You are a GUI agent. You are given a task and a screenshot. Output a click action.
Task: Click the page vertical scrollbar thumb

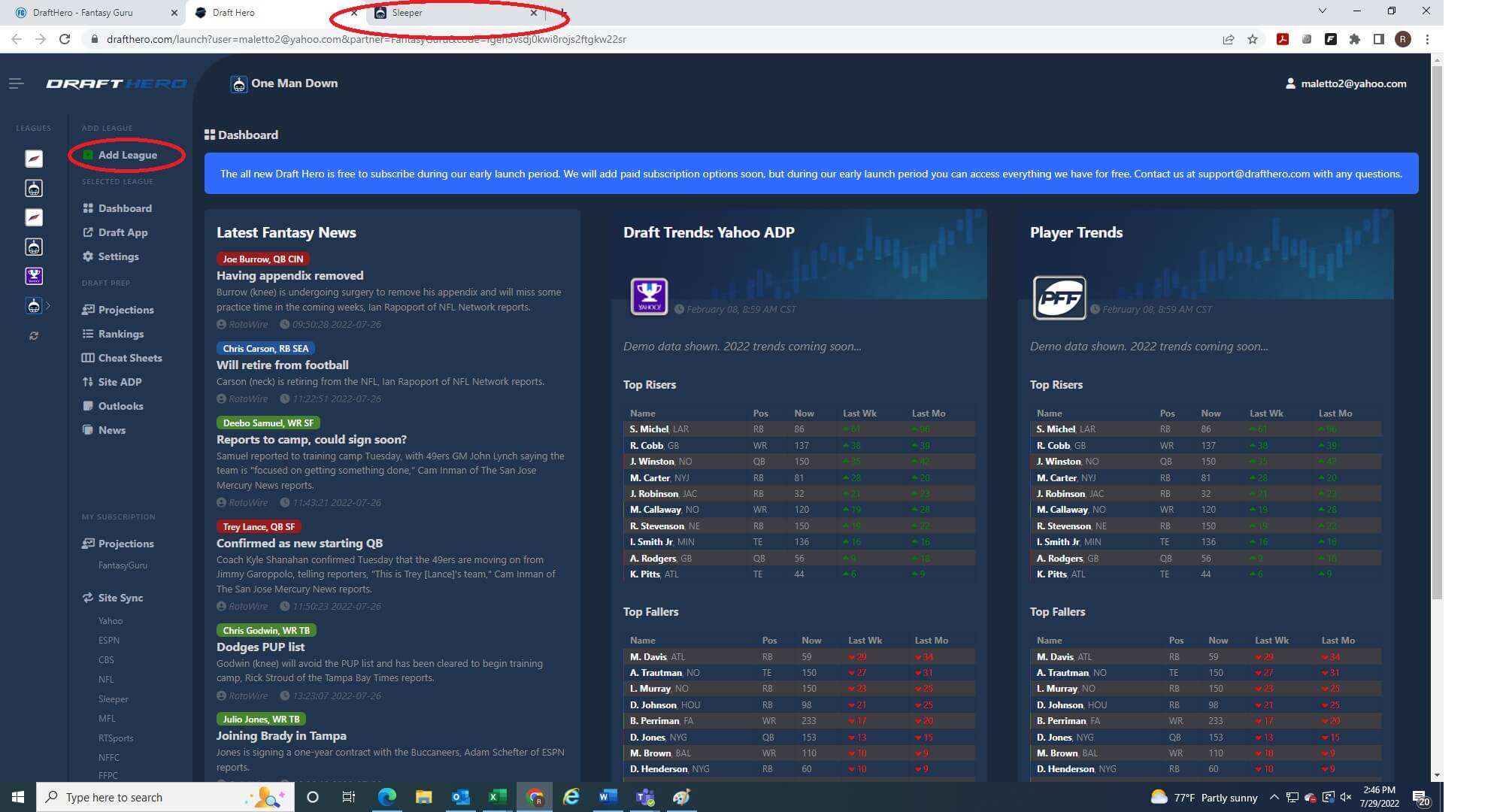1437,332
